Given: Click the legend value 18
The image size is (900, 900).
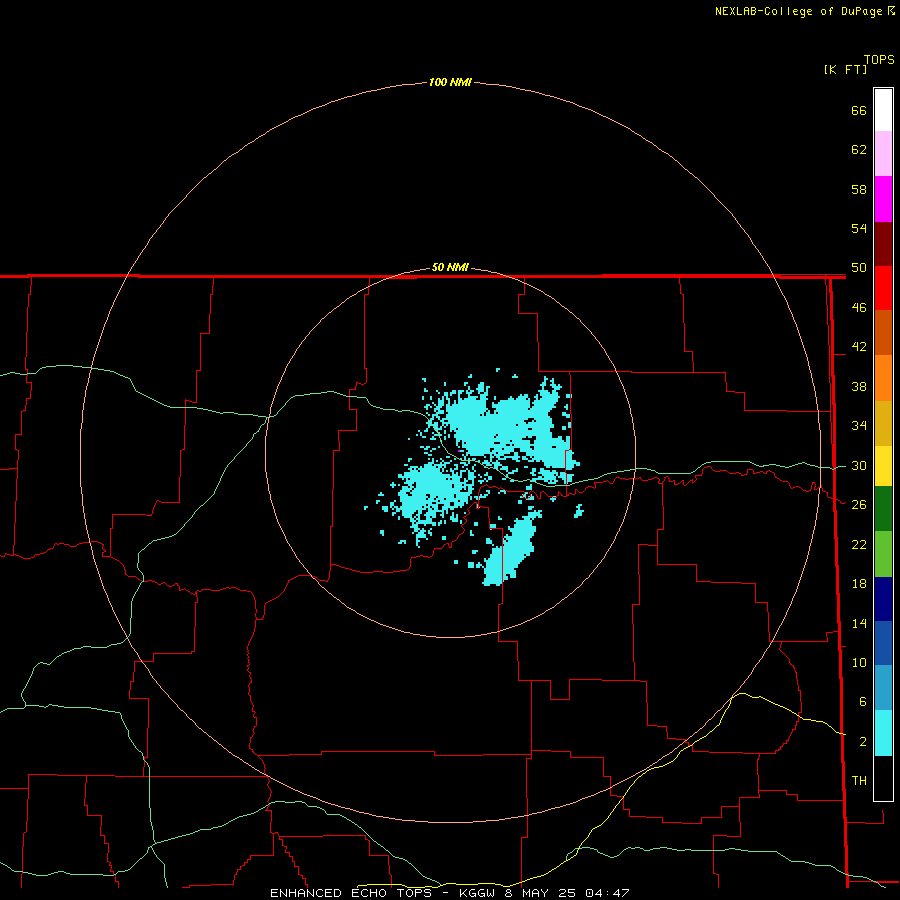Looking at the screenshot, I should click(859, 584).
